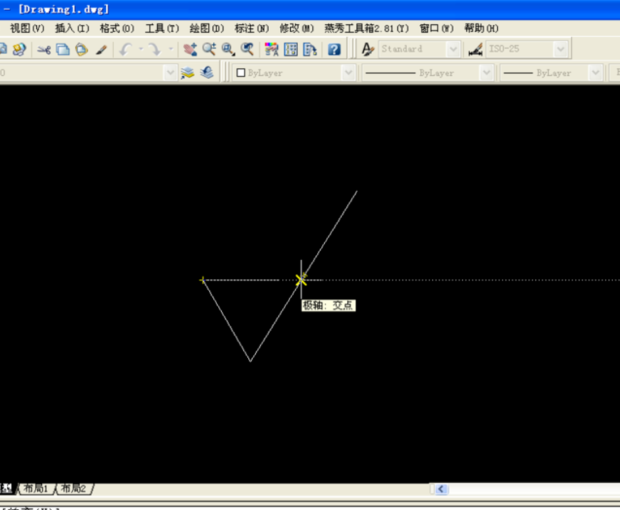Open the 工具(T) menu
This screenshot has width=620, height=510.
coord(162,28)
